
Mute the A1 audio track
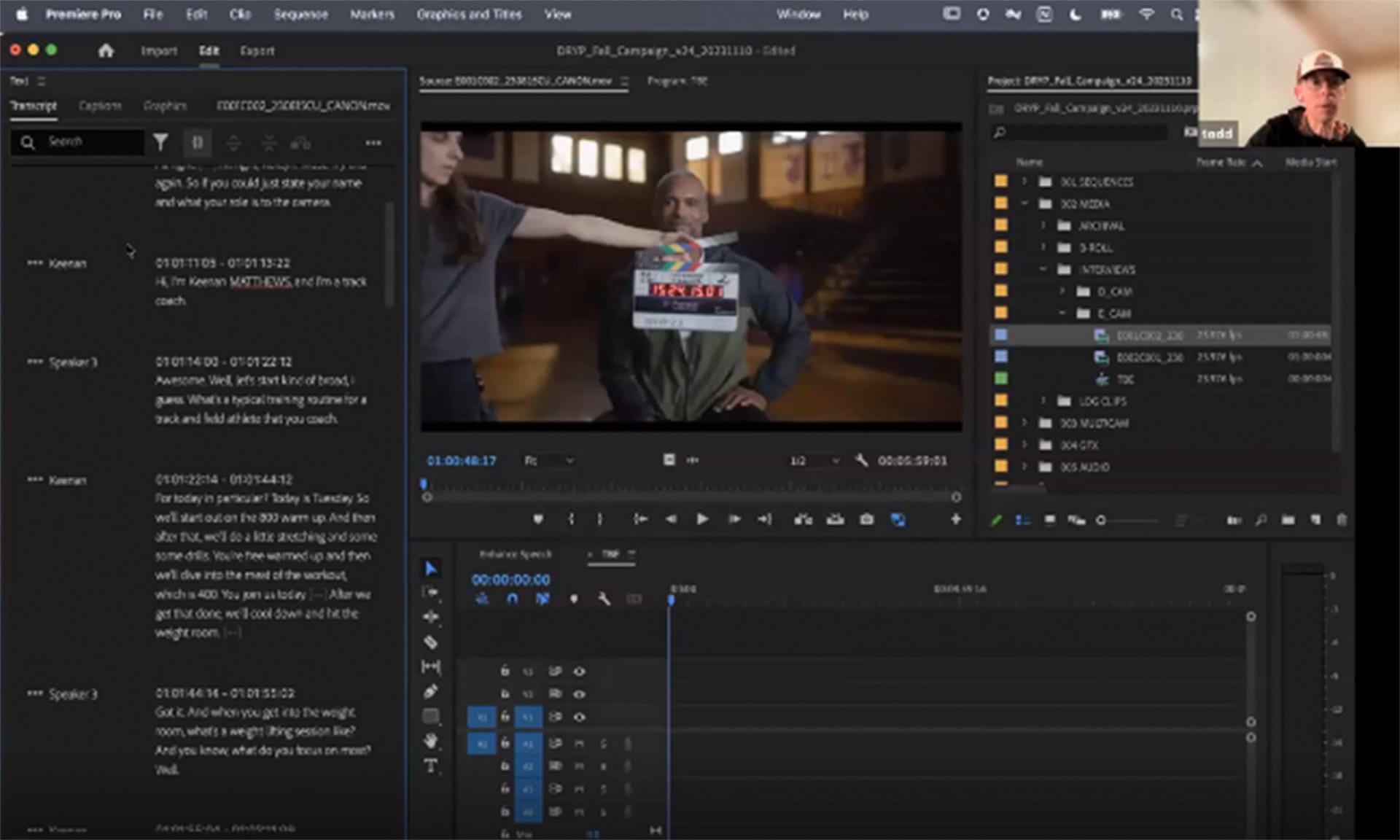(x=579, y=744)
